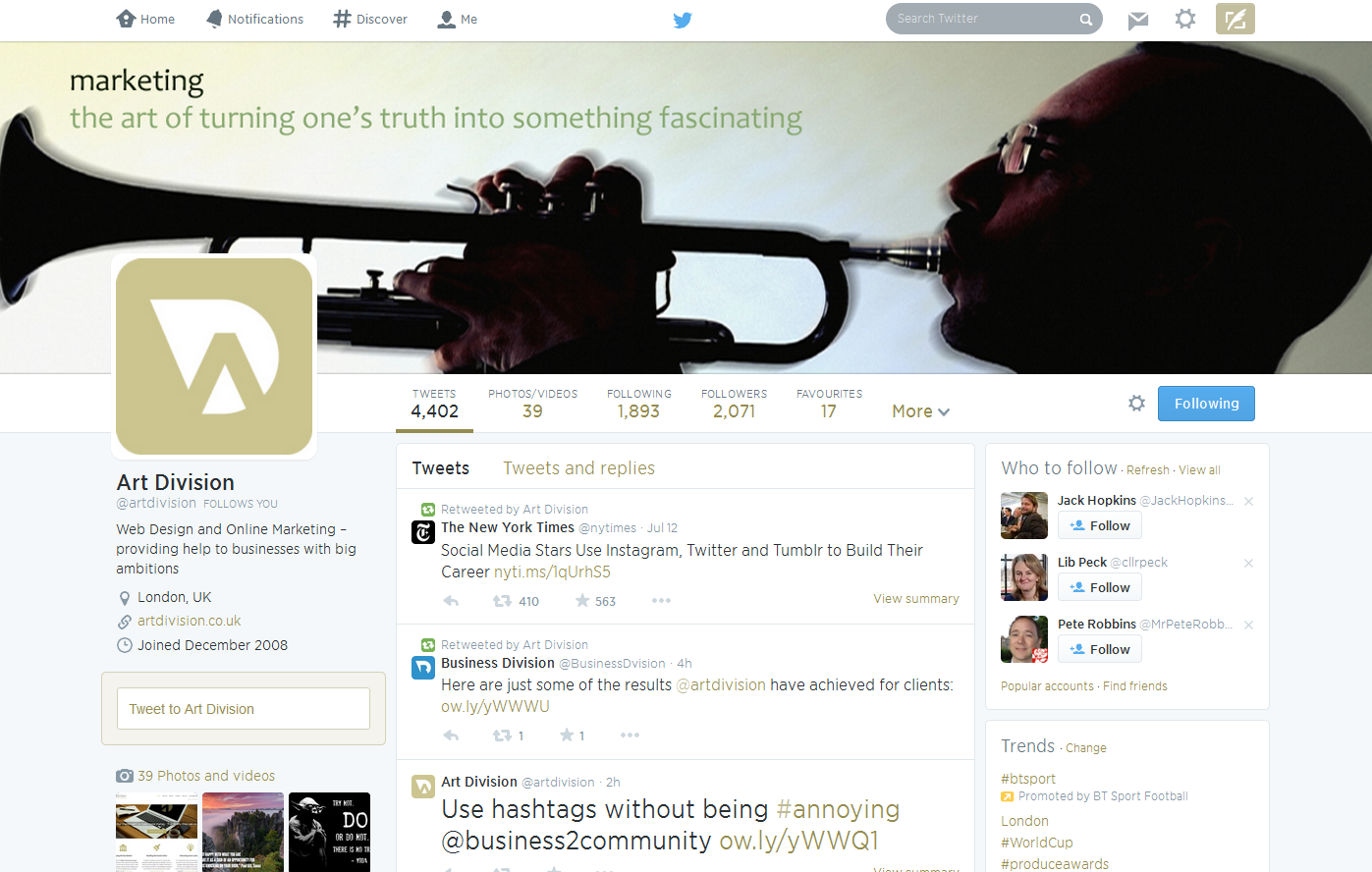Retweet the New York Times tweet (410)

click(x=516, y=601)
